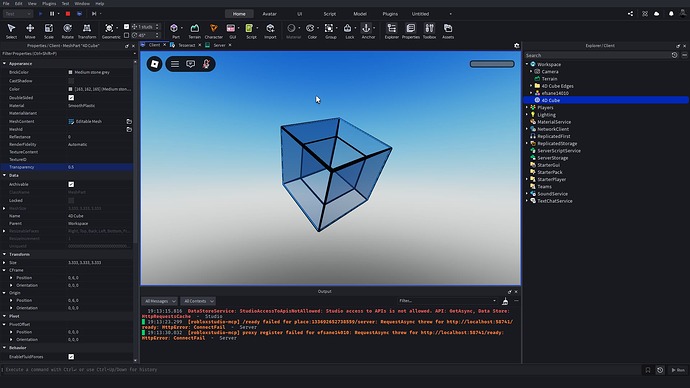Open the All Messages dropdown
The image size is (690, 388).
coord(159,301)
